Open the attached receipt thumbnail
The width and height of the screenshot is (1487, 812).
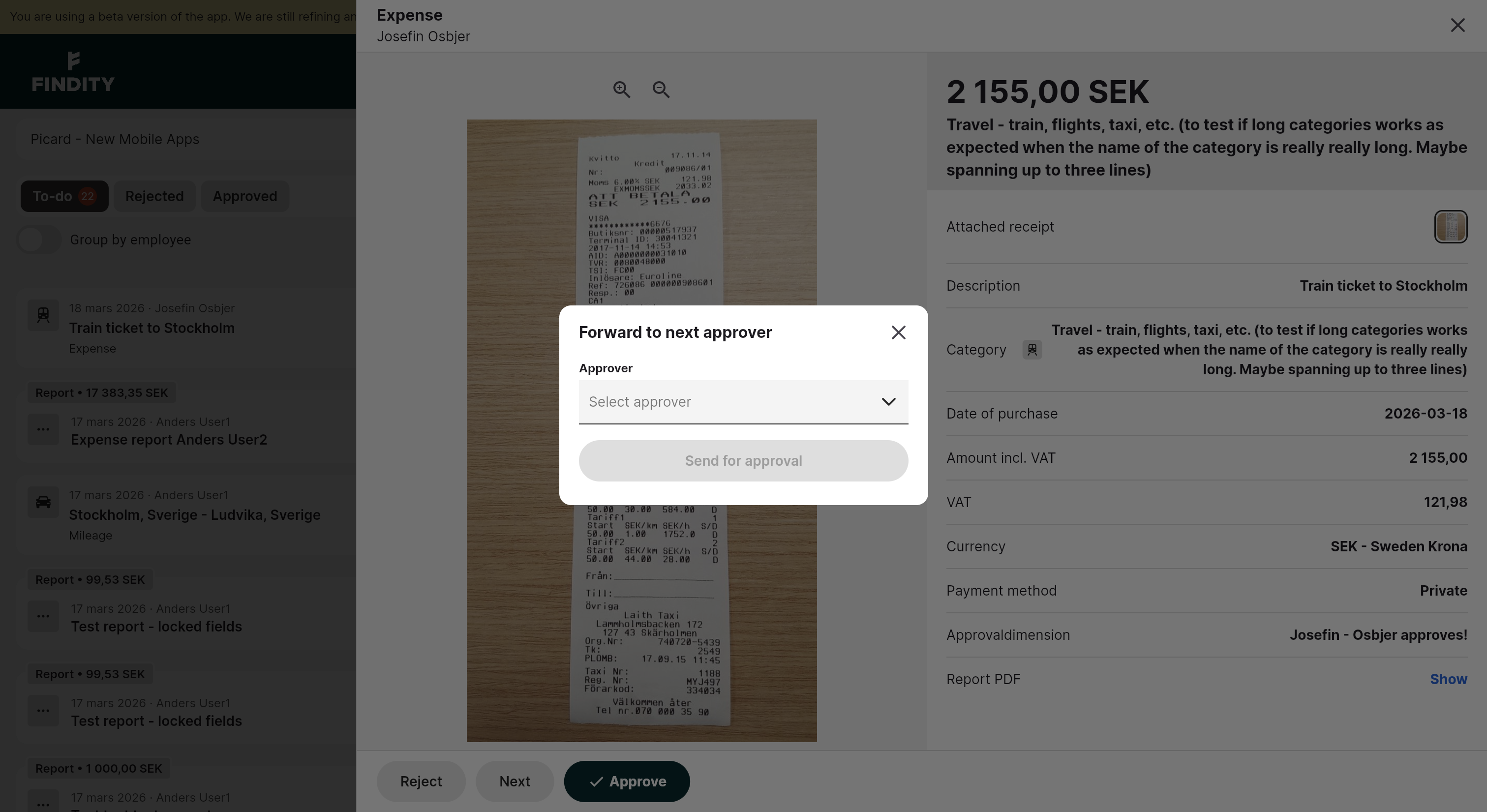[x=1450, y=226]
